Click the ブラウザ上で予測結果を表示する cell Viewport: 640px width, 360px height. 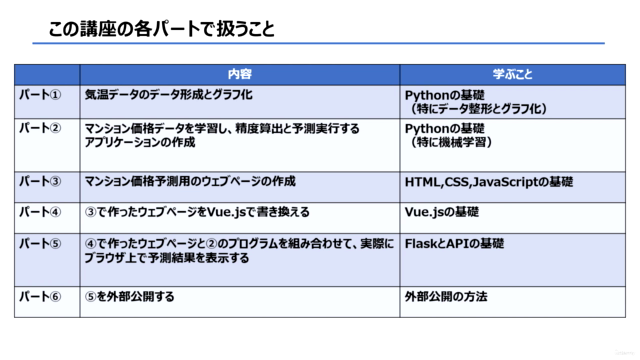coord(240,260)
